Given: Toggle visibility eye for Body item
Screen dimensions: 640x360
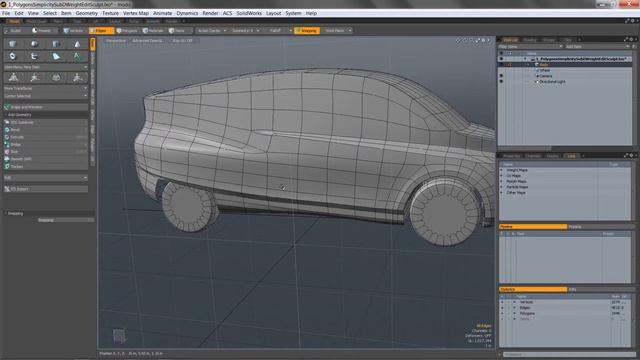Looking at the screenshot, I should tap(501, 64).
